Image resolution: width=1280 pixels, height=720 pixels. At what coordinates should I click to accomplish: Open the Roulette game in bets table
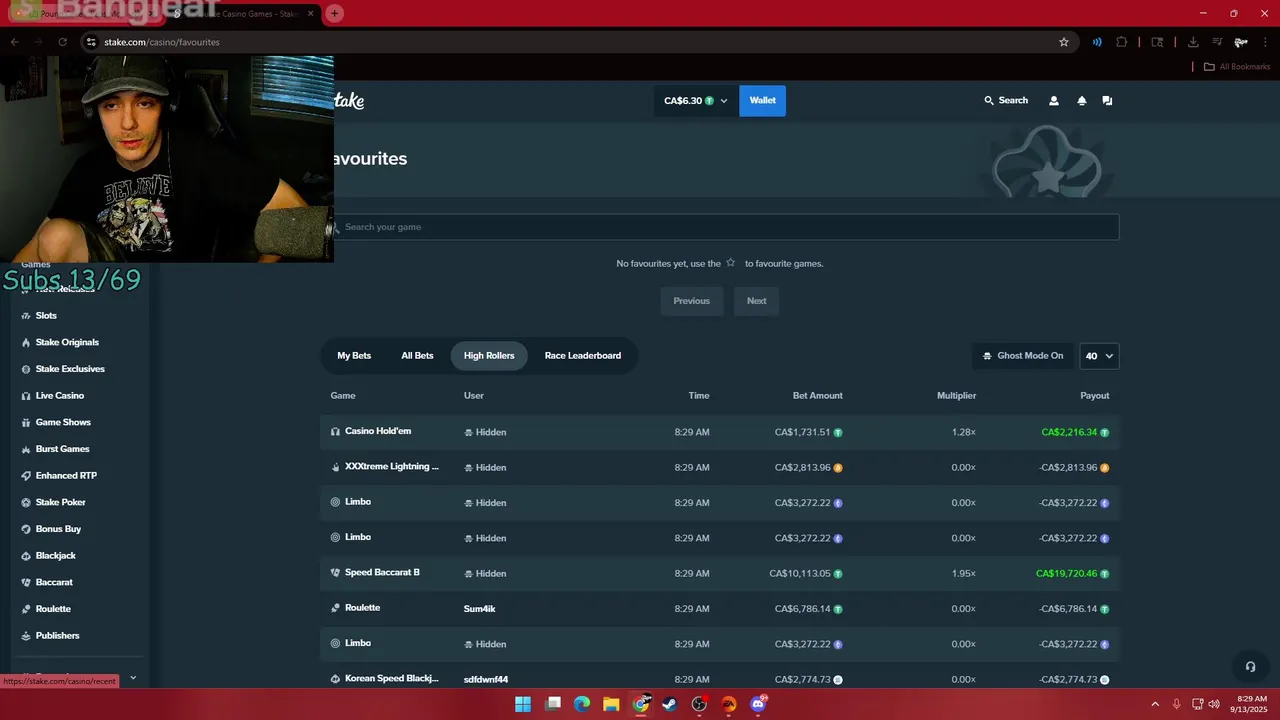click(362, 608)
